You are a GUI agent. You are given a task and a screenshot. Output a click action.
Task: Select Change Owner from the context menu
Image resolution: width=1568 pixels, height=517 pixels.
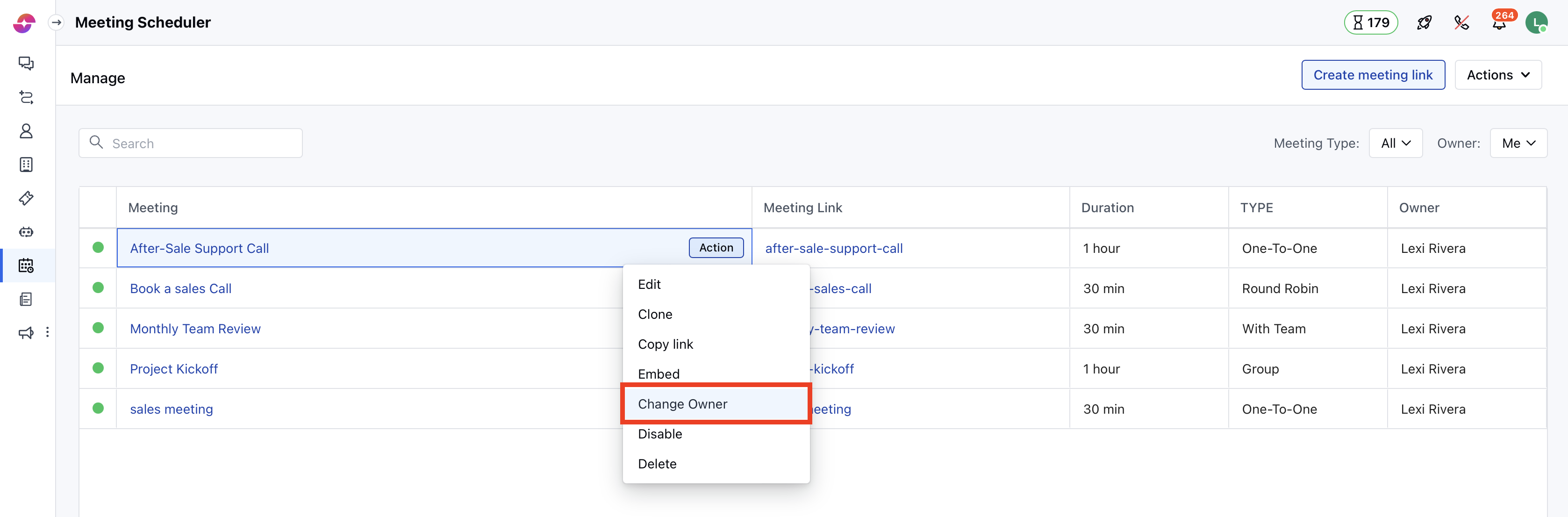(682, 404)
